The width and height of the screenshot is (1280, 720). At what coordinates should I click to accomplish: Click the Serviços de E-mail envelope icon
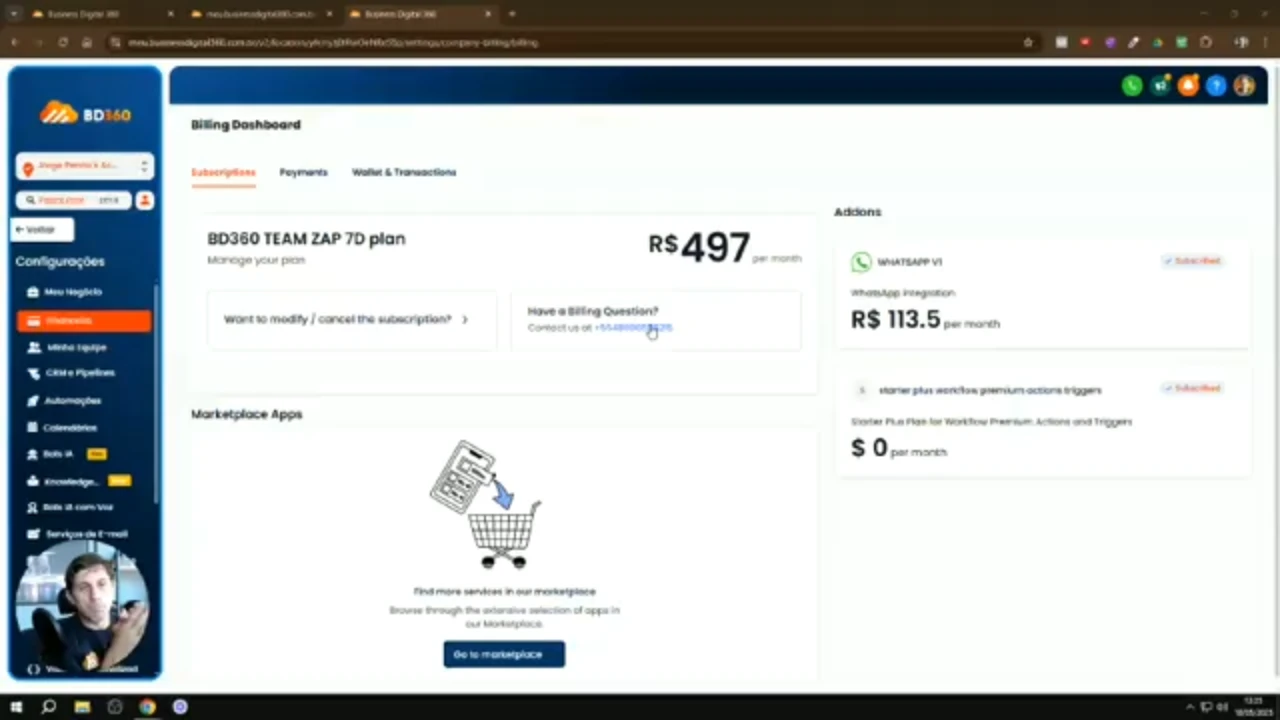click(34, 534)
